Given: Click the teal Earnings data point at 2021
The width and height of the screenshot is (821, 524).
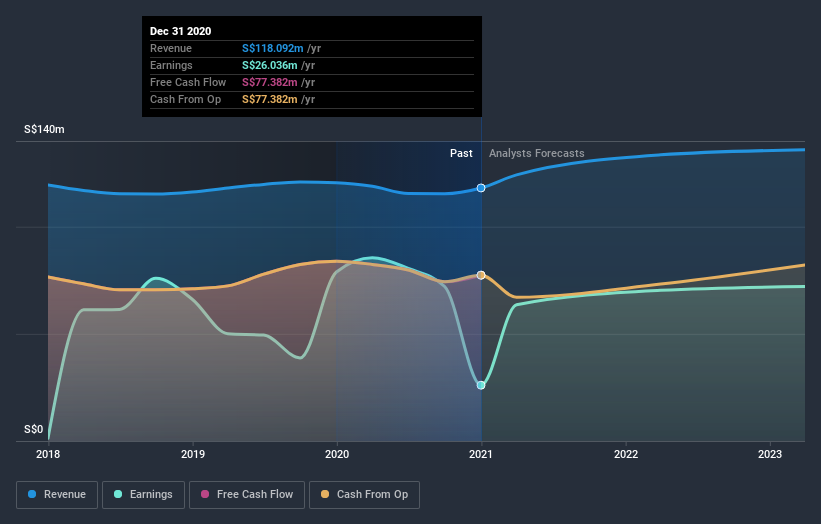Looking at the screenshot, I should [x=481, y=385].
